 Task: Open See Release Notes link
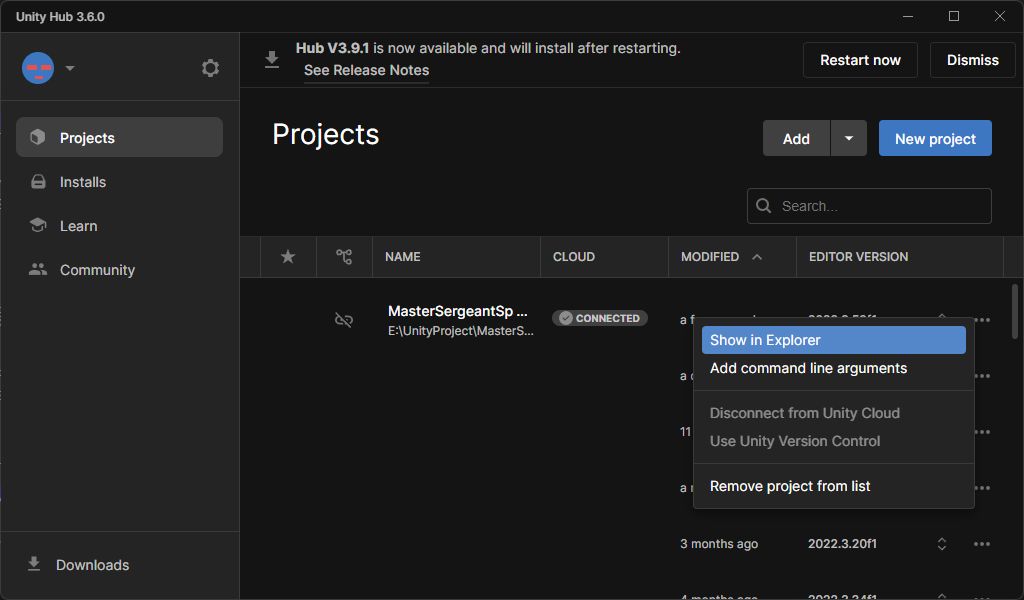coord(366,70)
